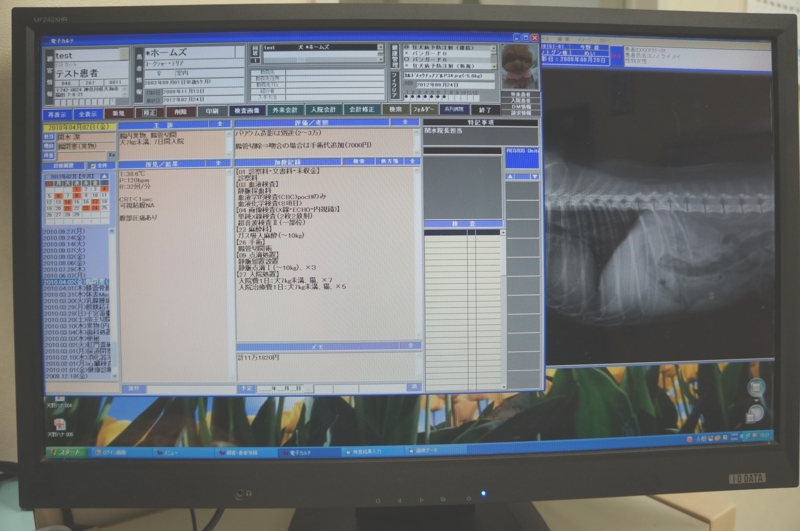Click the 全 button in 主訴 header
The height and width of the screenshot is (531, 800).
(x=219, y=124)
